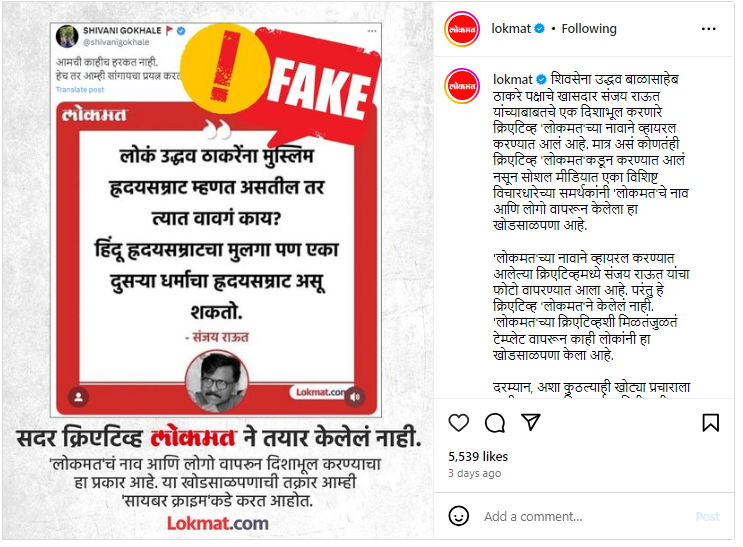Click the FAKE-stamped post image
This screenshot has height=547, width=743.
pyautogui.click(x=217, y=271)
